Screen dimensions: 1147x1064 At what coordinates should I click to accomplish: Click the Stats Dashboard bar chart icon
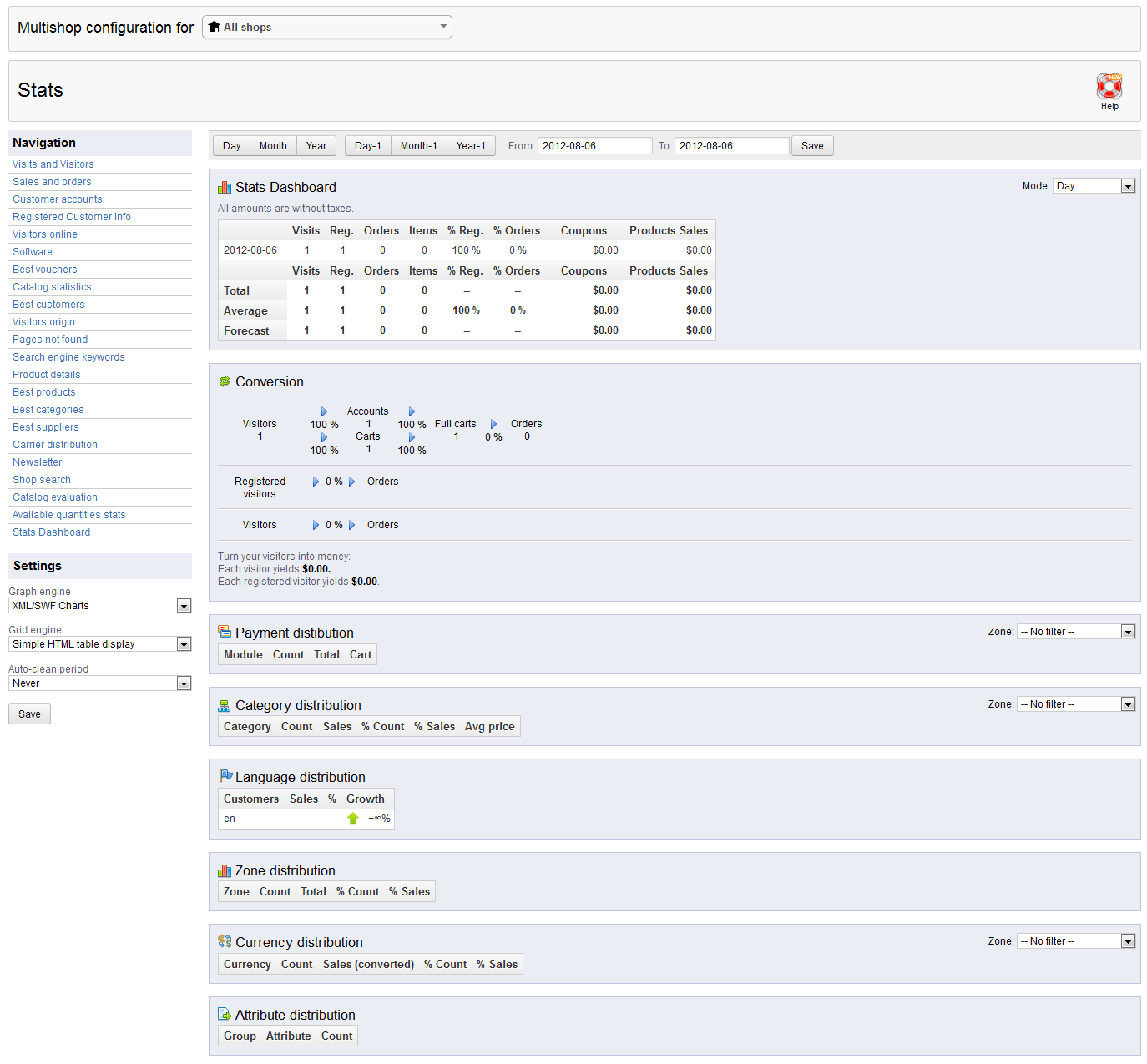pyautogui.click(x=224, y=186)
